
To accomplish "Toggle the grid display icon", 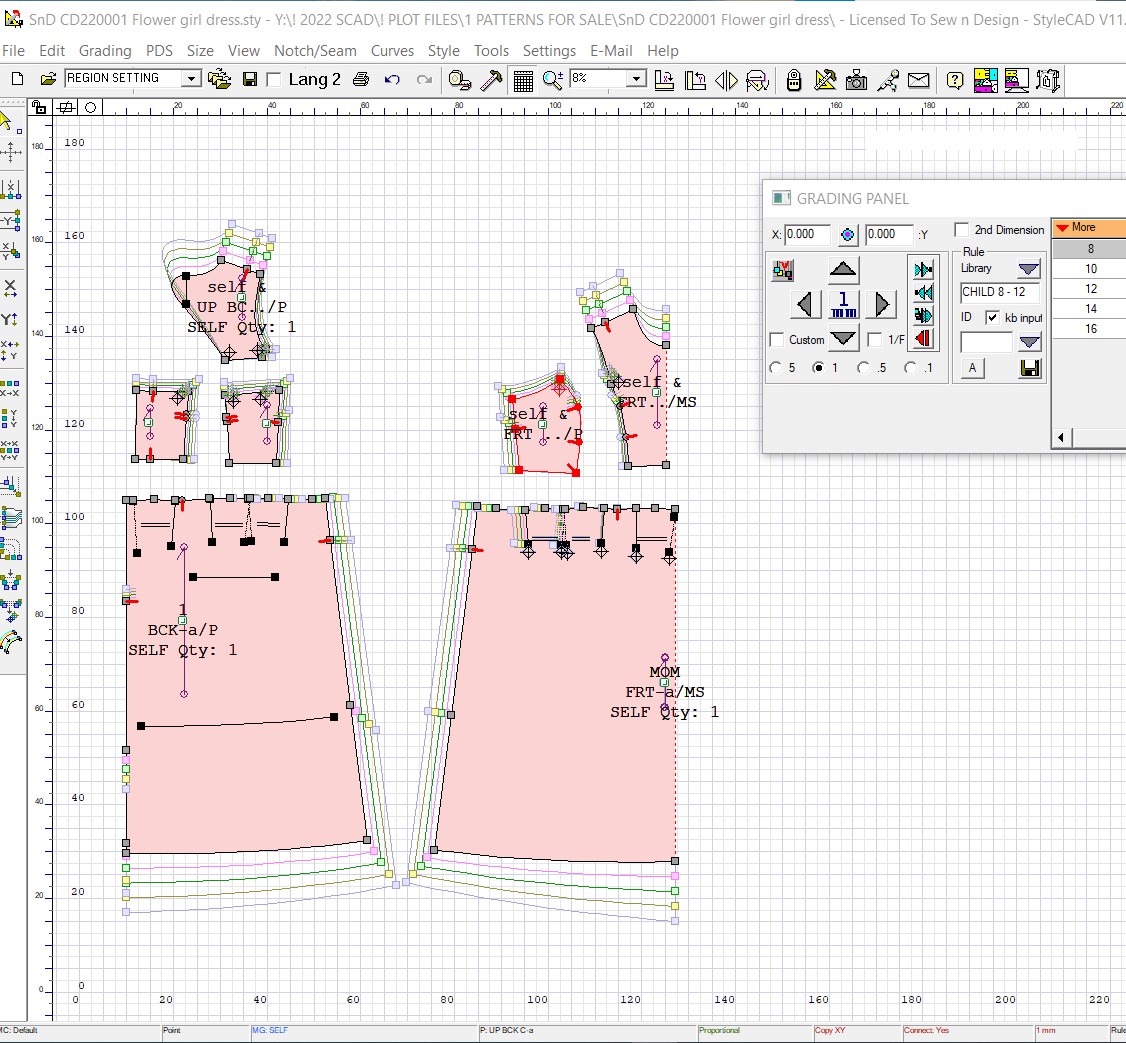I will point(523,80).
